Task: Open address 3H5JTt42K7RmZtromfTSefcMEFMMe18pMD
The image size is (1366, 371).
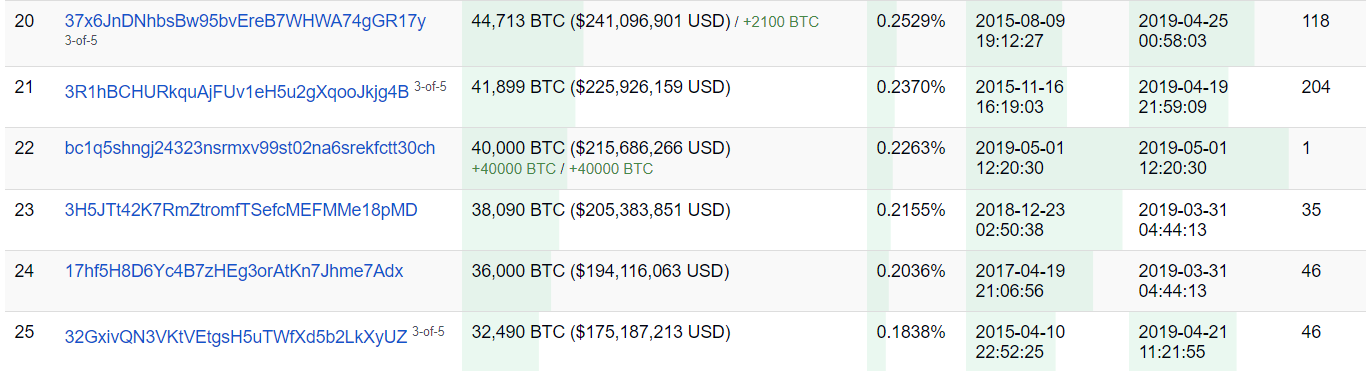Action: 241,210
